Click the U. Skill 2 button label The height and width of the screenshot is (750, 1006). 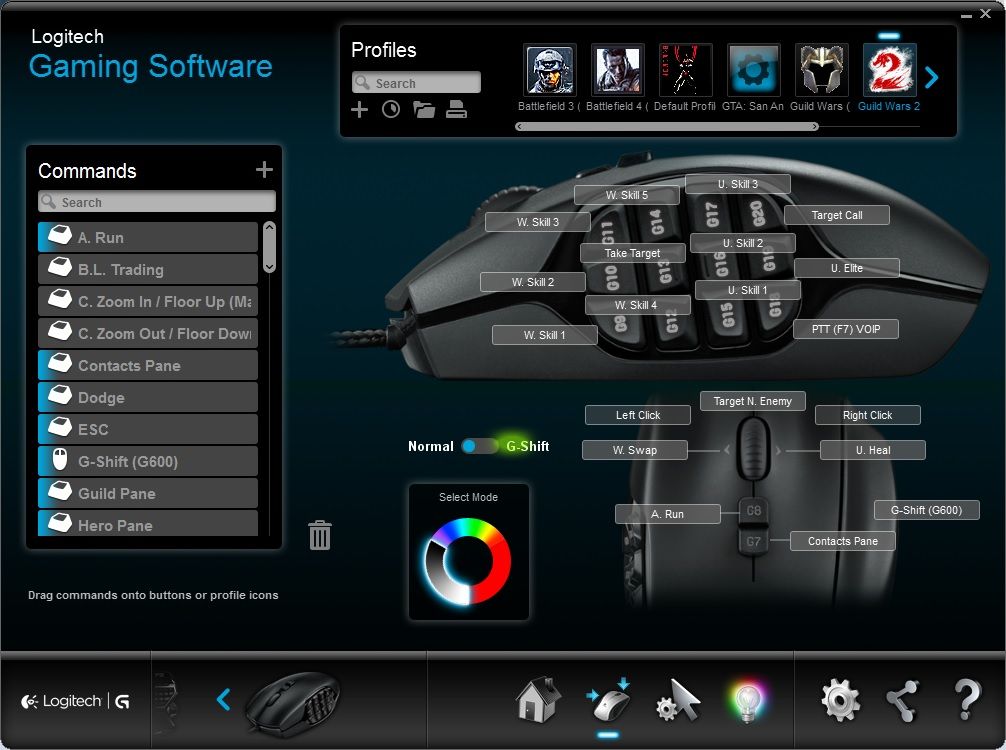tap(743, 243)
